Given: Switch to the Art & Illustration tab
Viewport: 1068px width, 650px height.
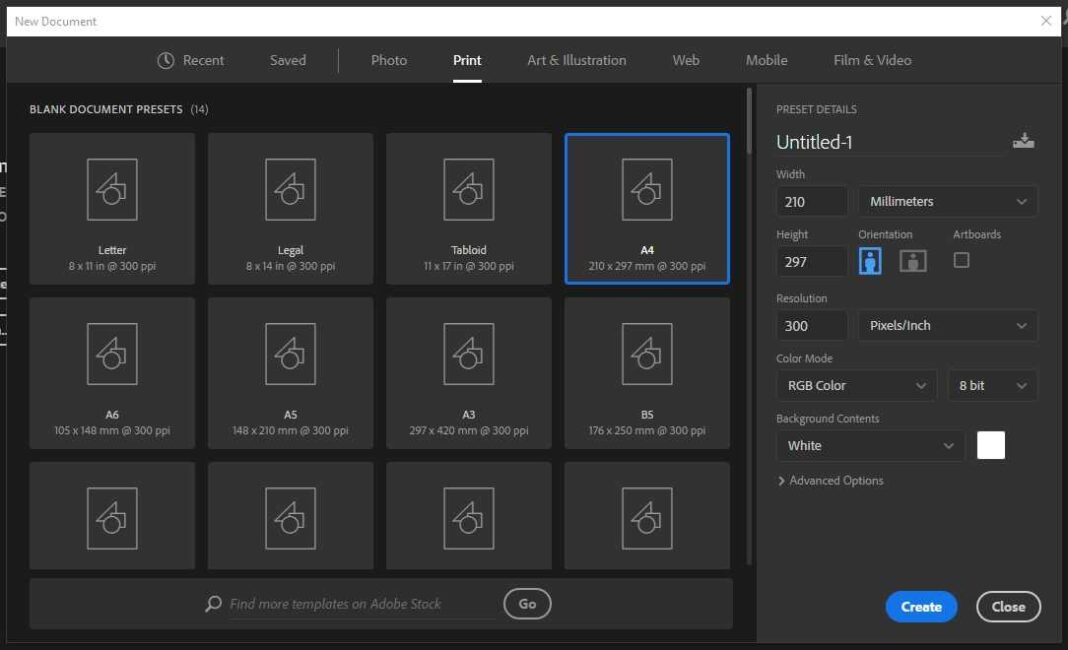Looking at the screenshot, I should 576,60.
